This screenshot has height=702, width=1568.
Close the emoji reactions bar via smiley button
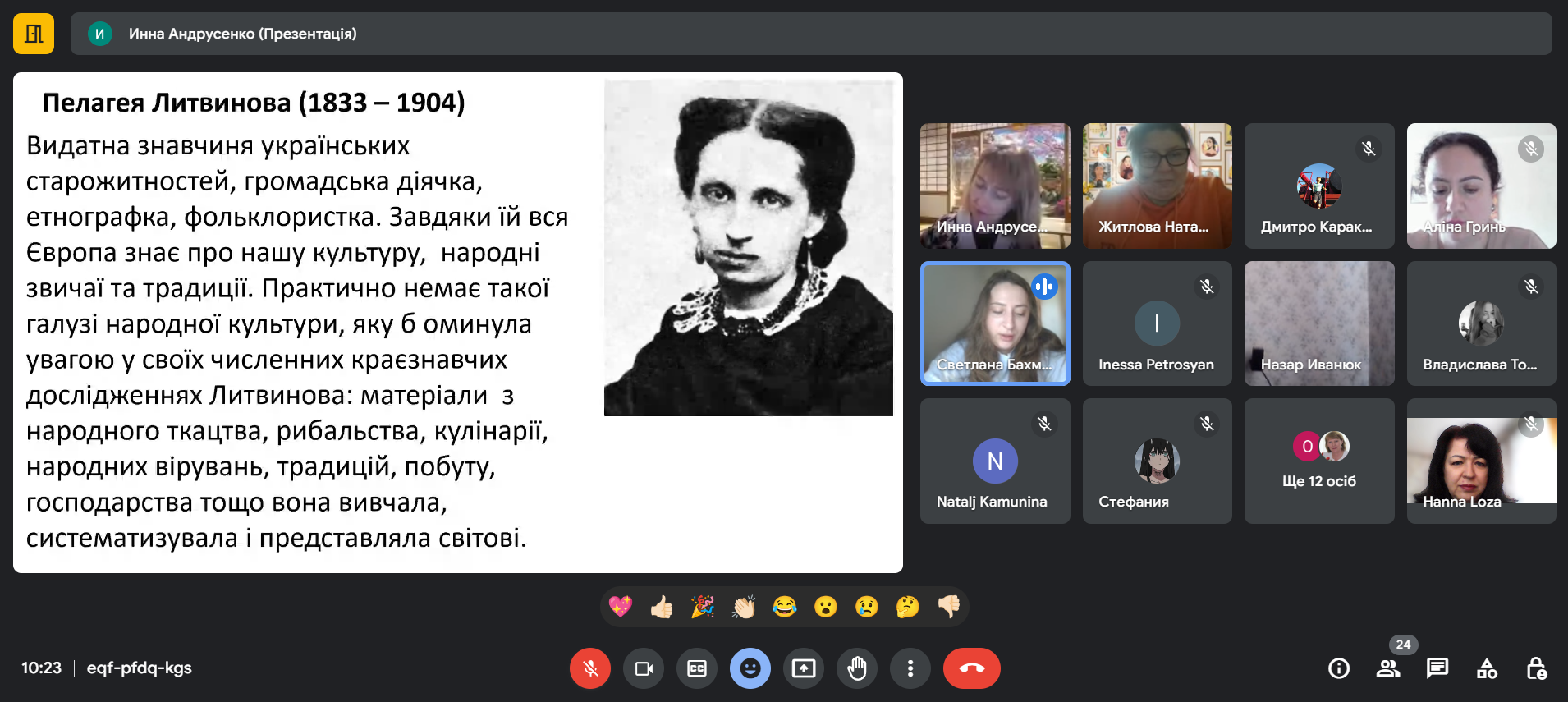(x=750, y=668)
